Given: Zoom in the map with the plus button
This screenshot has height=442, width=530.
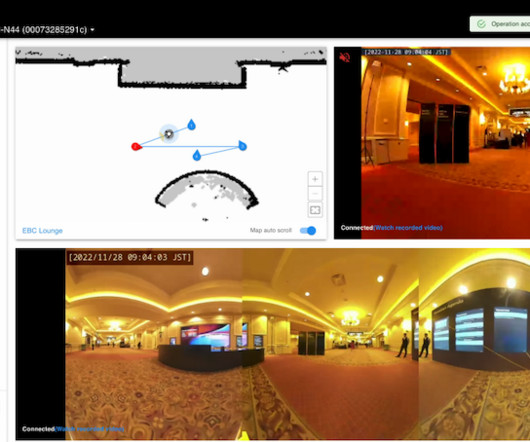Looking at the screenshot, I should 315,179.
